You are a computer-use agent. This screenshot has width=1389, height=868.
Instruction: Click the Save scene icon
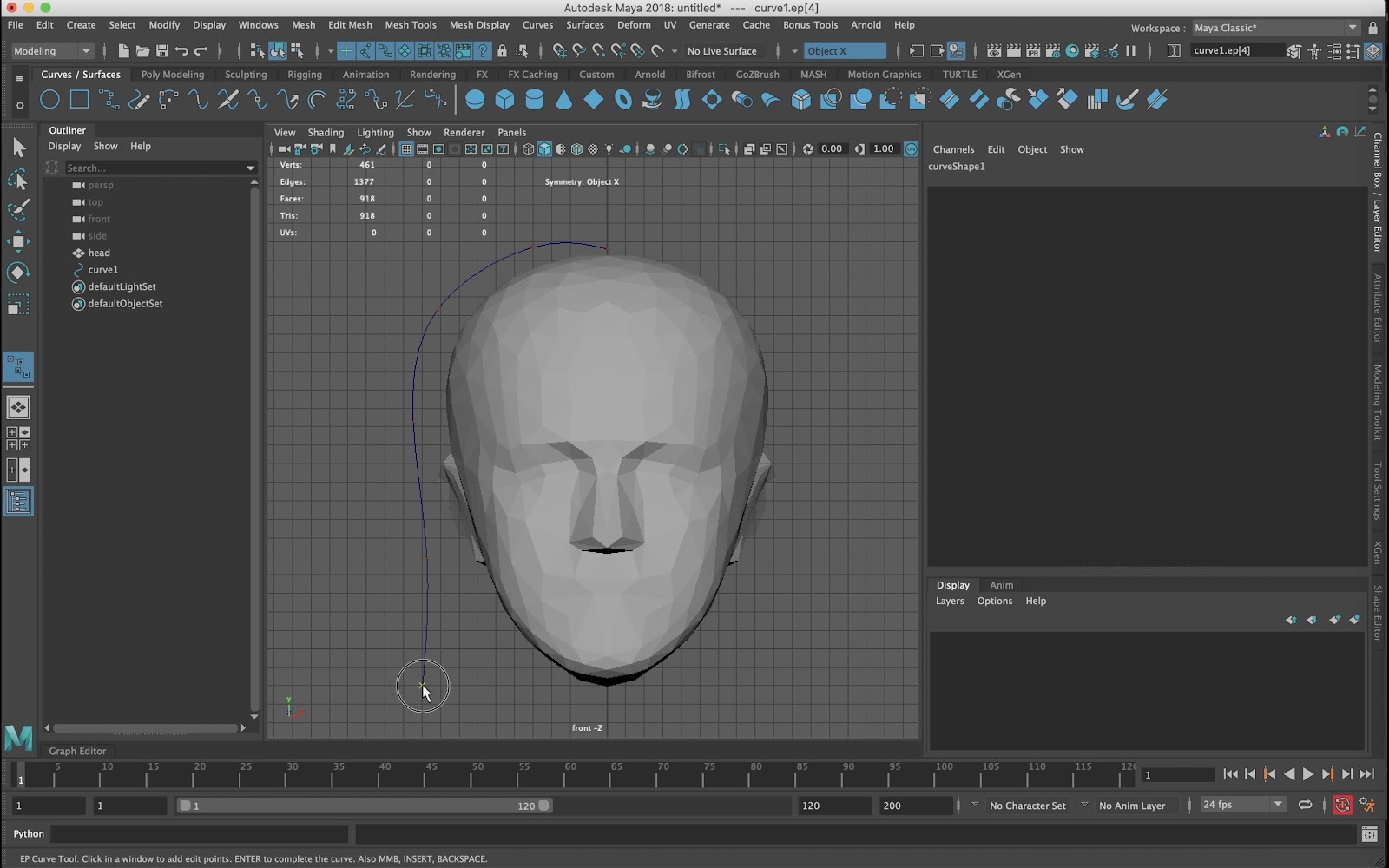coord(162,51)
